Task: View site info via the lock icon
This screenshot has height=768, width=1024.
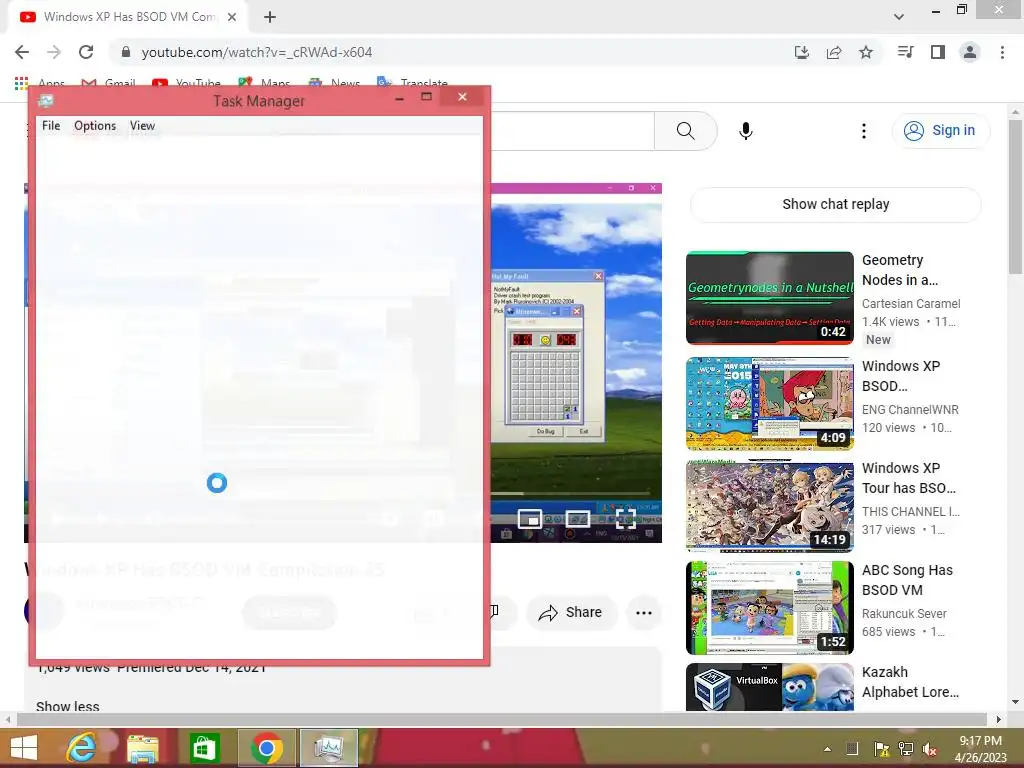Action: (126, 52)
